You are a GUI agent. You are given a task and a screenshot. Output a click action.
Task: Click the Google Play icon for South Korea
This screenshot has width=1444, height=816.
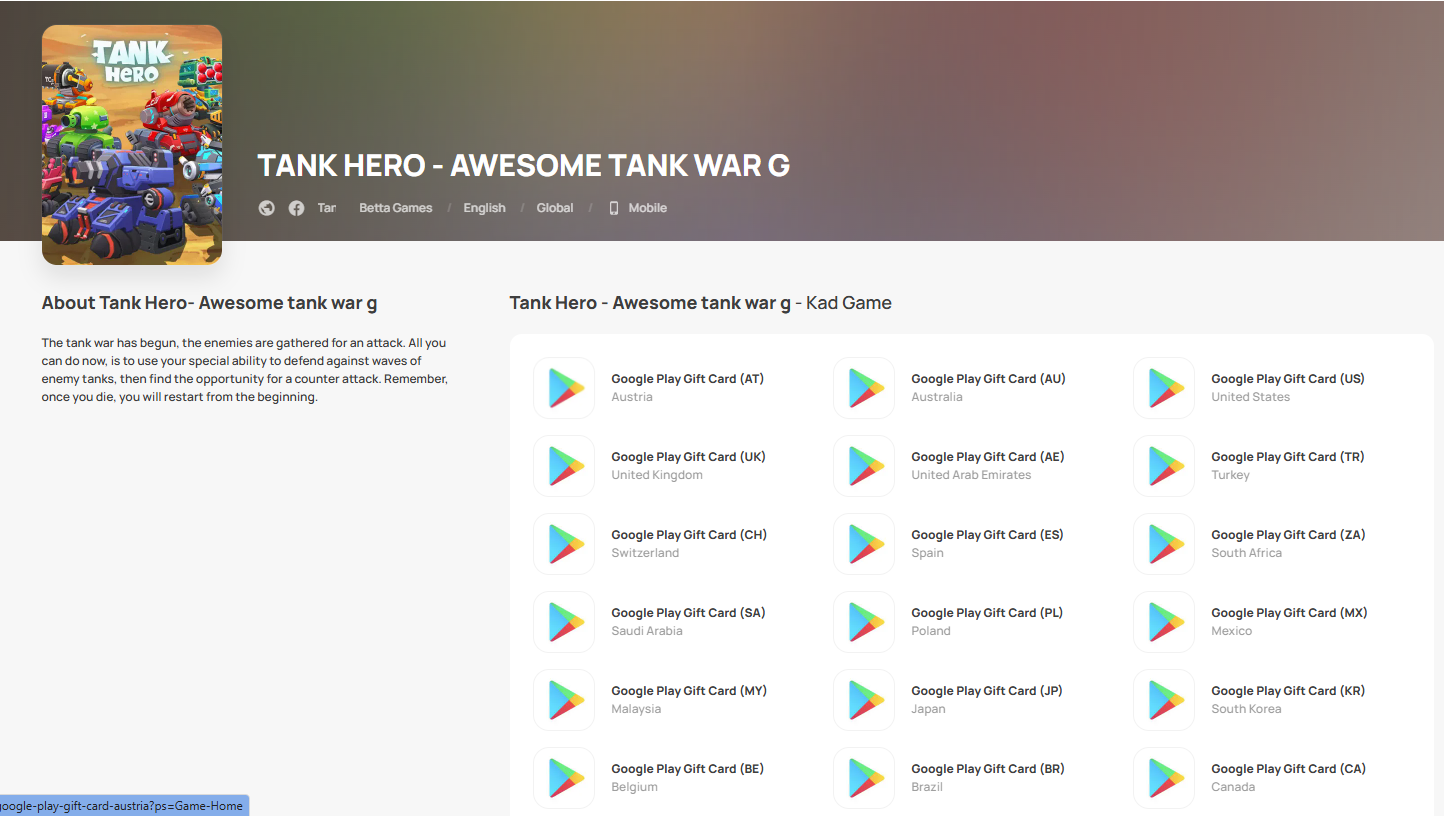pyautogui.click(x=1164, y=700)
